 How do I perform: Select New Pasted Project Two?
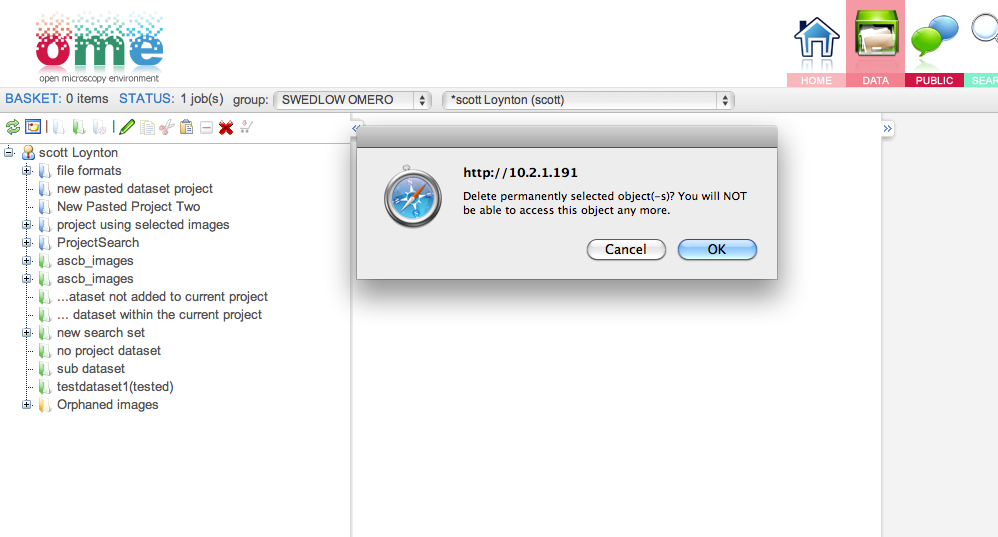(x=128, y=207)
